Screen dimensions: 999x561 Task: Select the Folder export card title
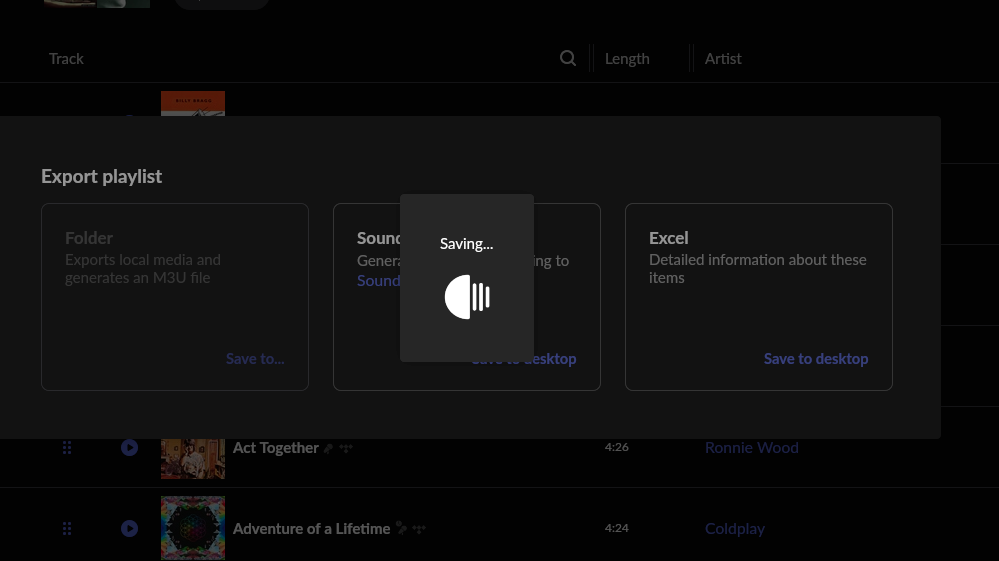[89, 238]
